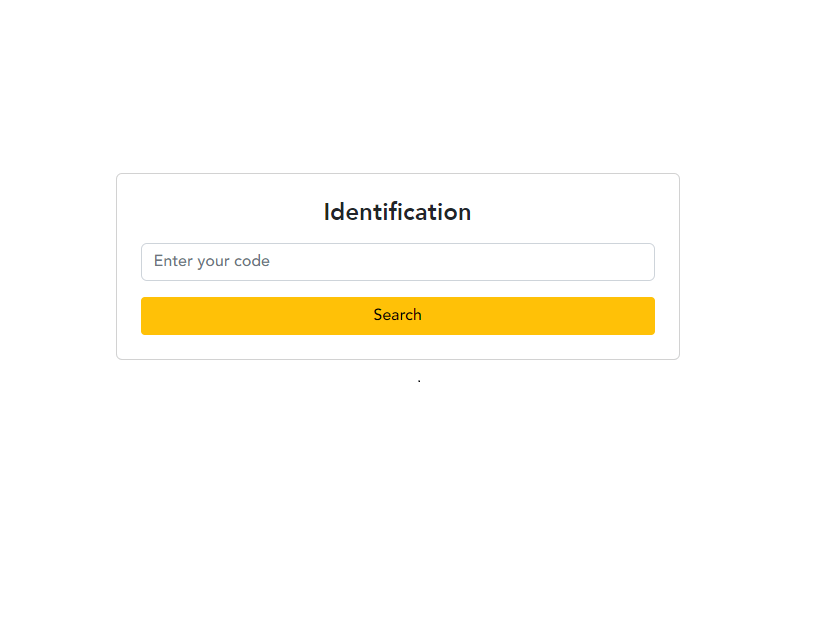The width and height of the screenshot is (838, 630).
Task: Click the middle of the code input
Action: point(398,262)
